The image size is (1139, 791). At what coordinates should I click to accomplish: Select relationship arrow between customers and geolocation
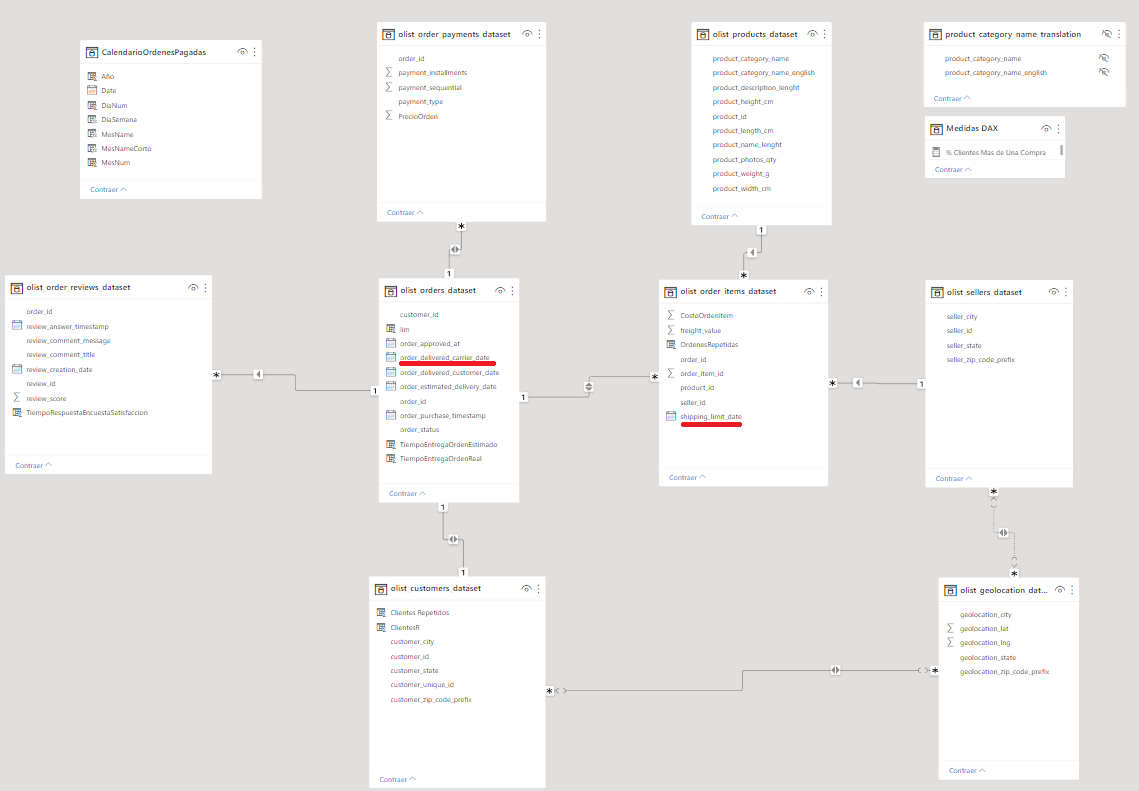tap(835, 670)
